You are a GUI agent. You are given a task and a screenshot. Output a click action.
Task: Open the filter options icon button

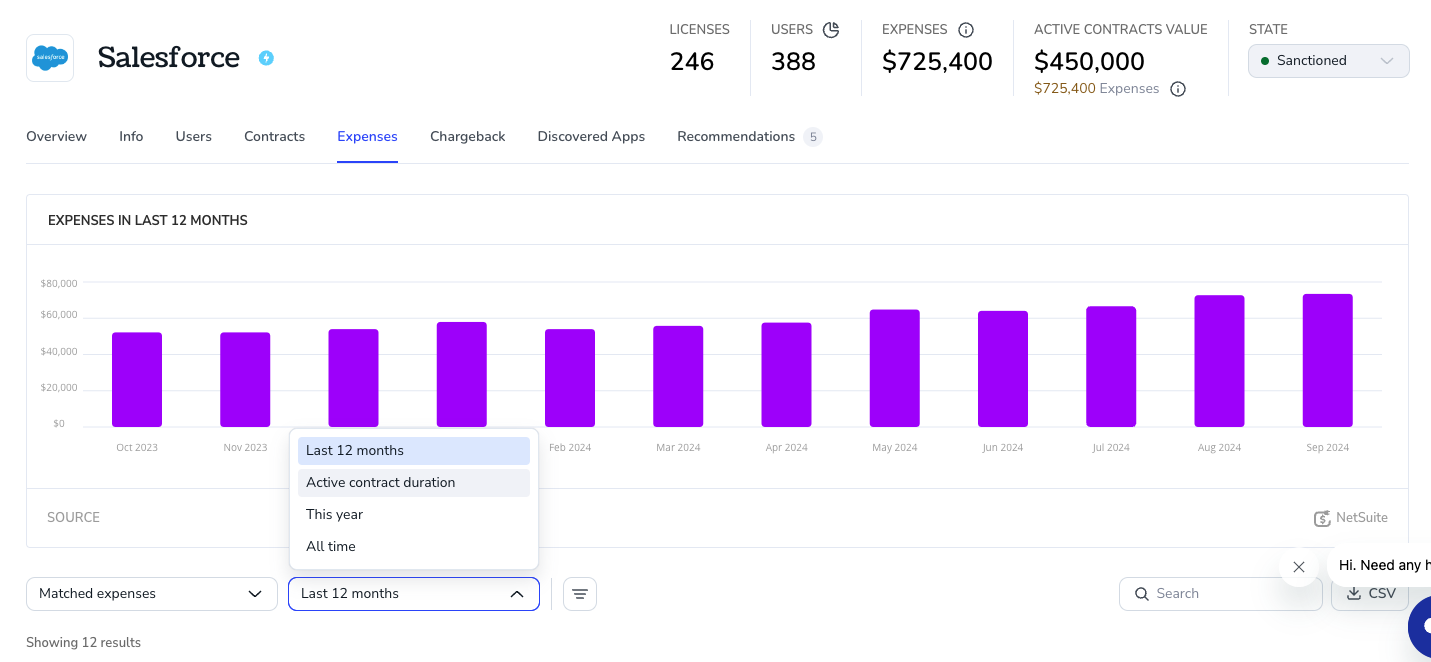click(x=580, y=594)
